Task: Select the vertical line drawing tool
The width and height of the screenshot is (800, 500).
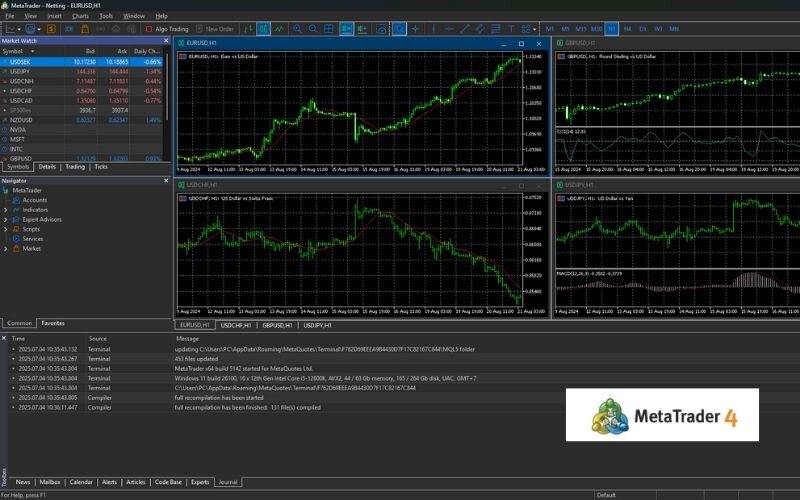Action: 434,29
